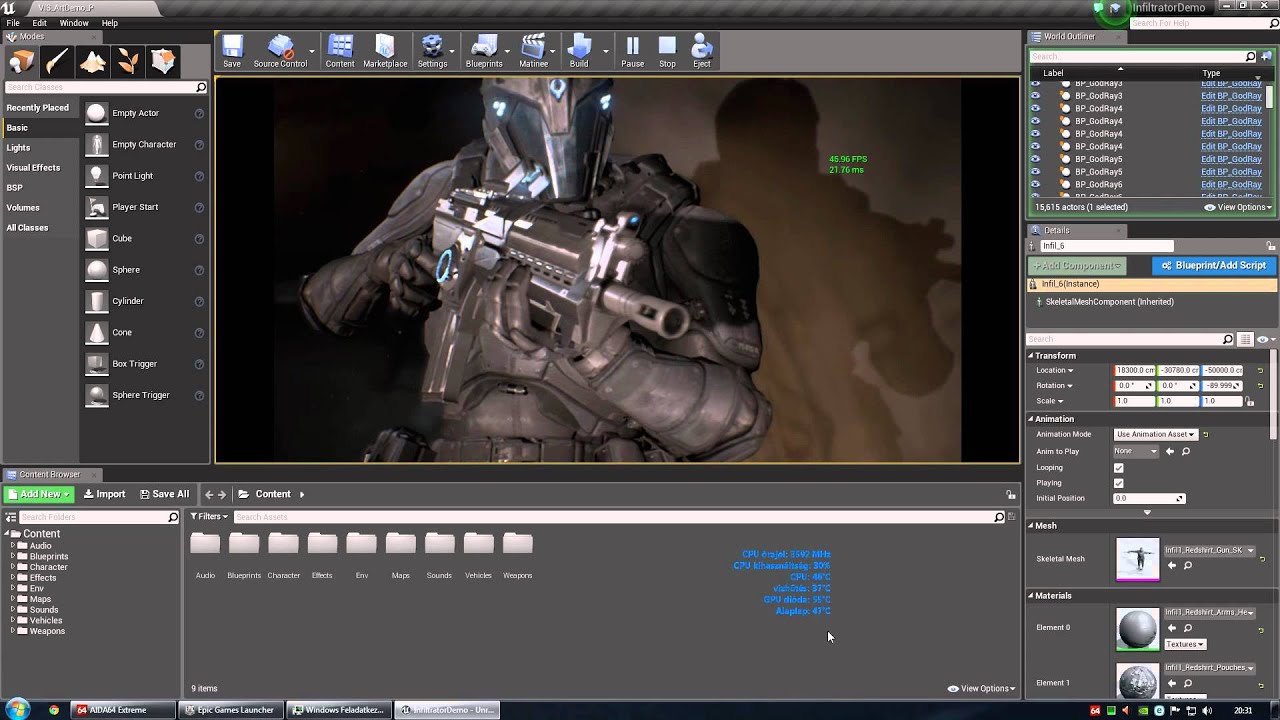
Task: Toggle the Playing checkbox
Action: 1119,483
